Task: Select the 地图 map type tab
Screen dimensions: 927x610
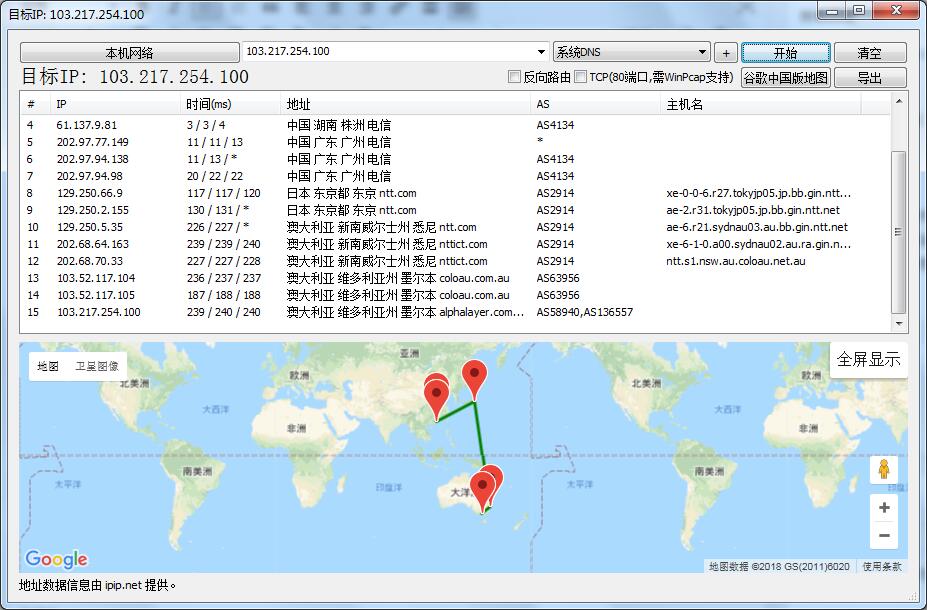Action: coord(48,367)
